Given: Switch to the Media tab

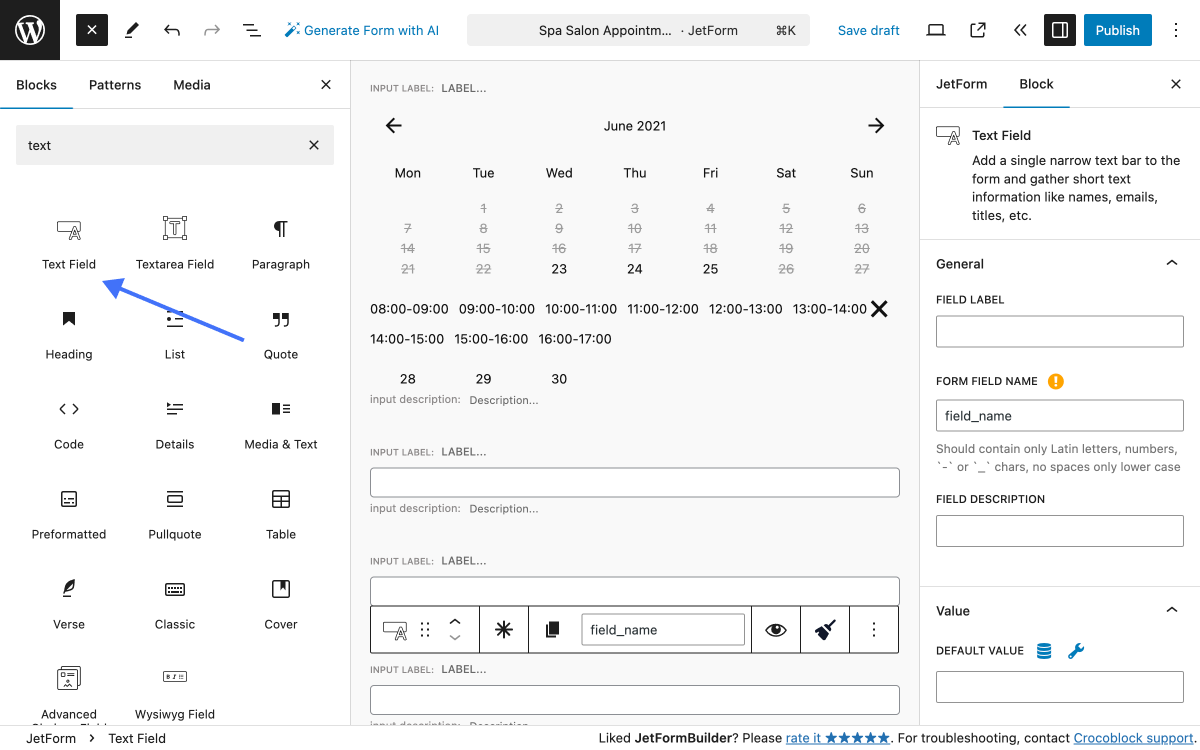Looking at the screenshot, I should pyautogui.click(x=192, y=85).
